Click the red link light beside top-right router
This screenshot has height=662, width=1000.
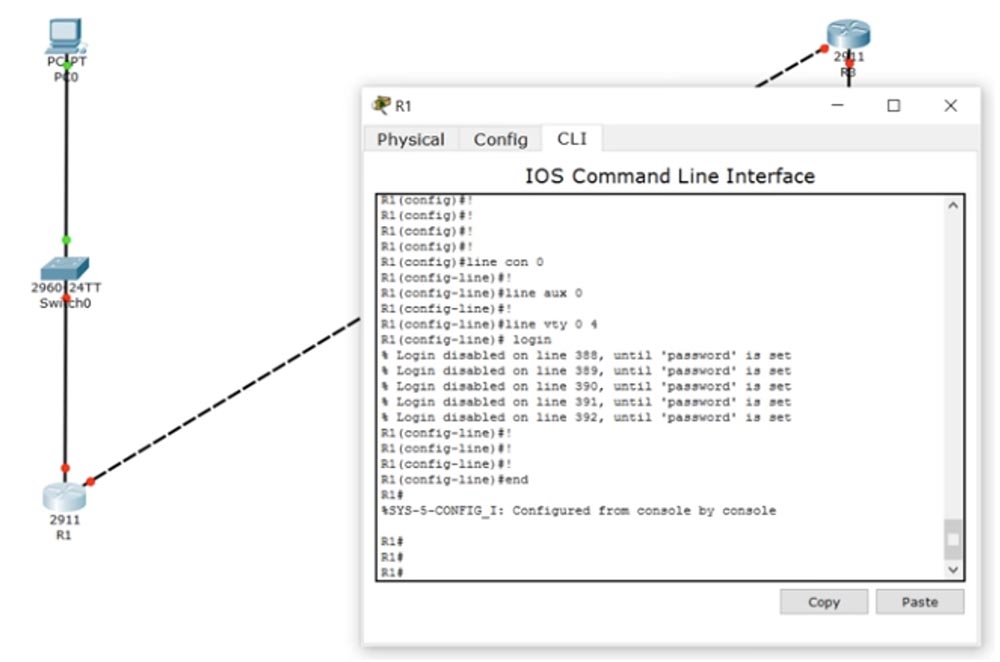coord(824,48)
